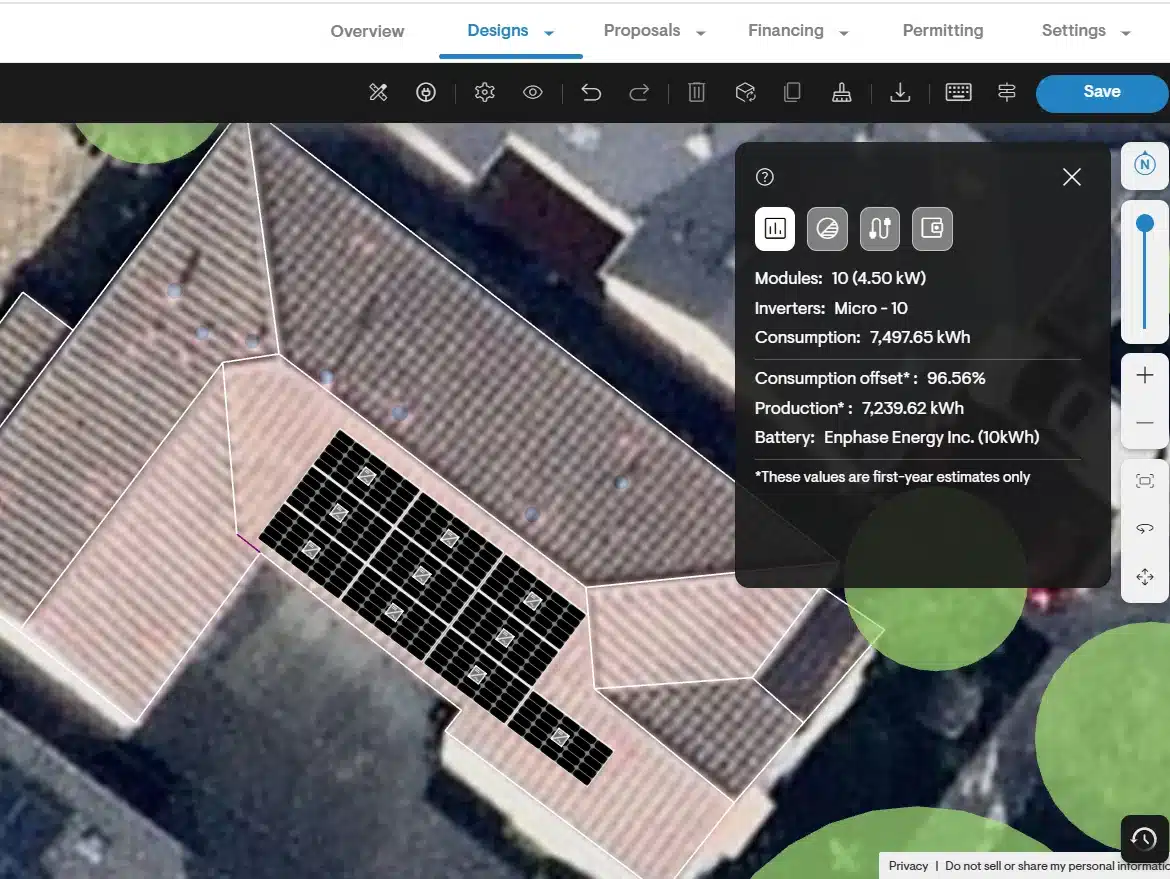Select the wallet financing icon in panel
This screenshot has width=1170, height=879.
point(932,228)
